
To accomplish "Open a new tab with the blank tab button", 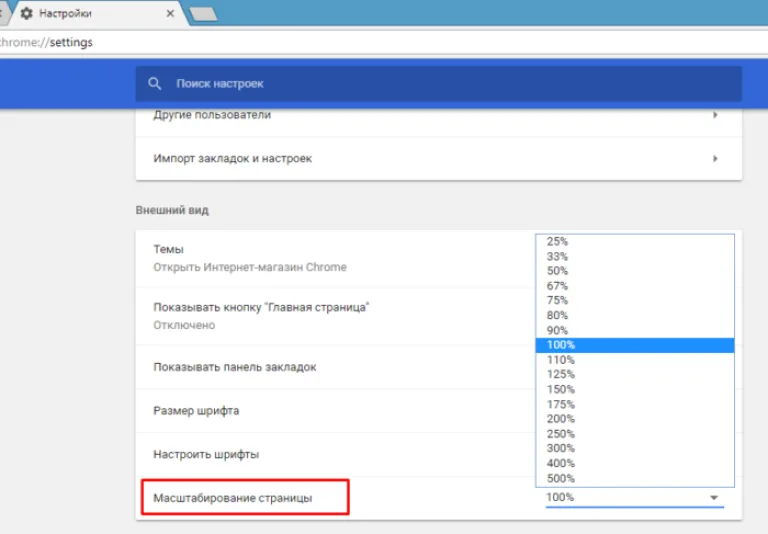I will (x=203, y=14).
